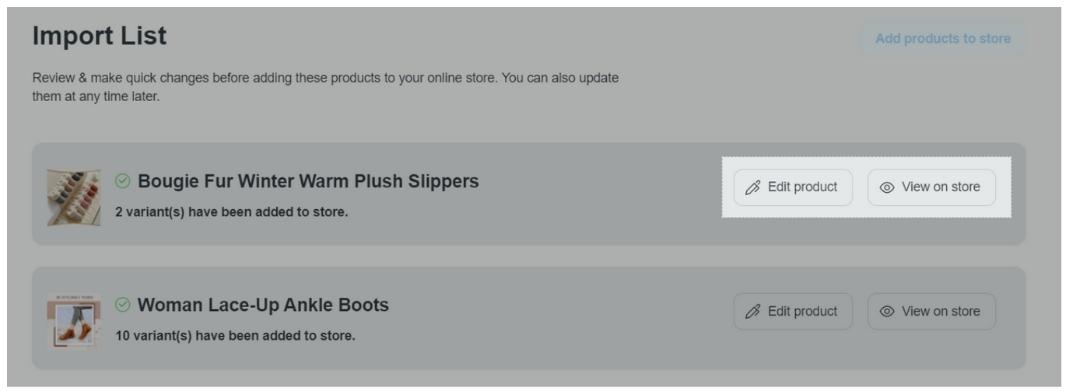Click the '10 variant(s) have been added' text
This screenshot has width=1070, height=391.
235,336
